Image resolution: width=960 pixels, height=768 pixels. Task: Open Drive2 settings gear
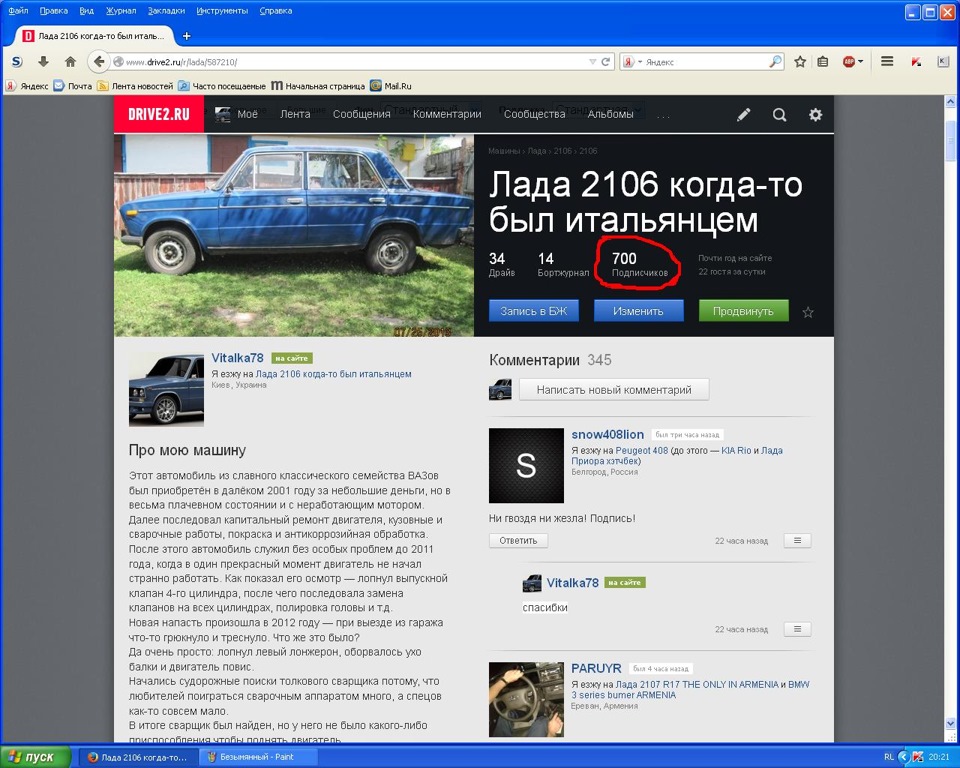click(x=815, y=115)
